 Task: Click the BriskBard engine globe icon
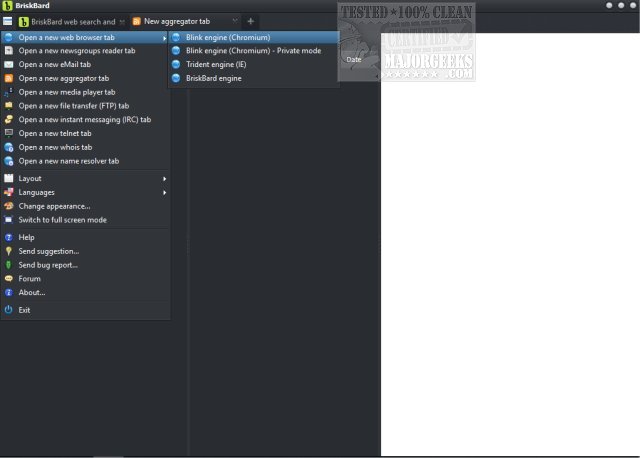click(x=176, y=78)
